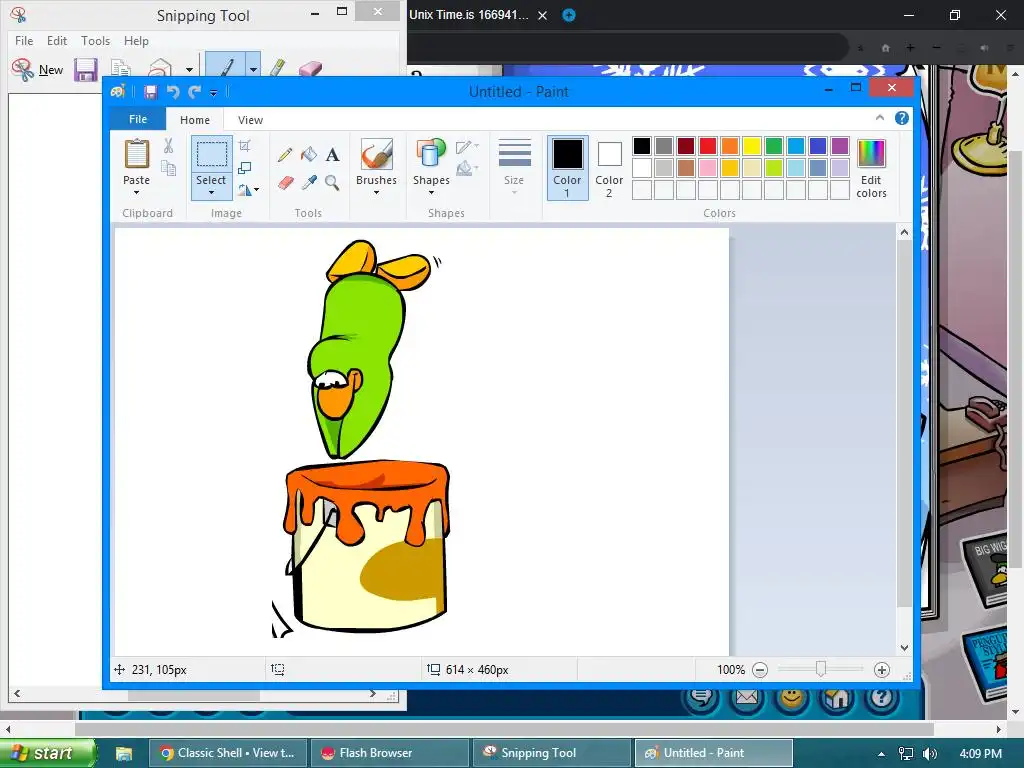The image size is (1024, 768).
Task: Collapse the Paint ribbon chevron
Action: [x=880, y=118]
